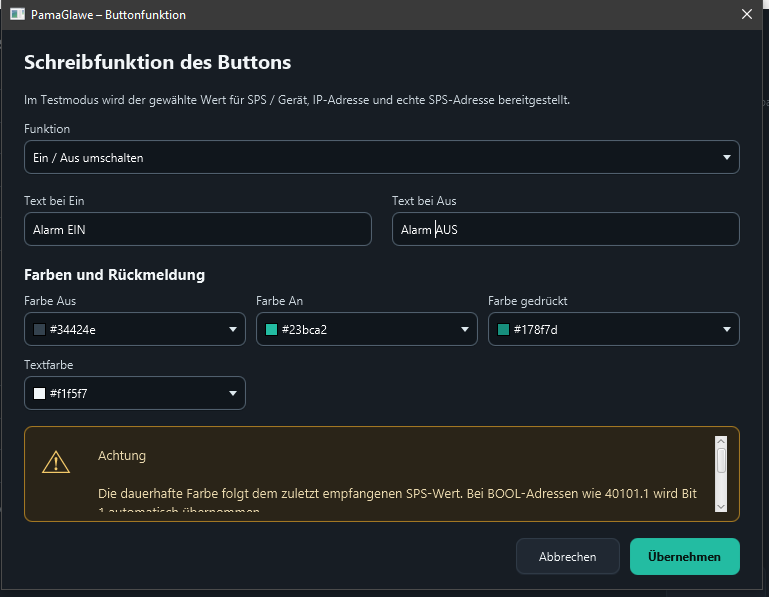Click the warning triangle icon

(56, 462)
